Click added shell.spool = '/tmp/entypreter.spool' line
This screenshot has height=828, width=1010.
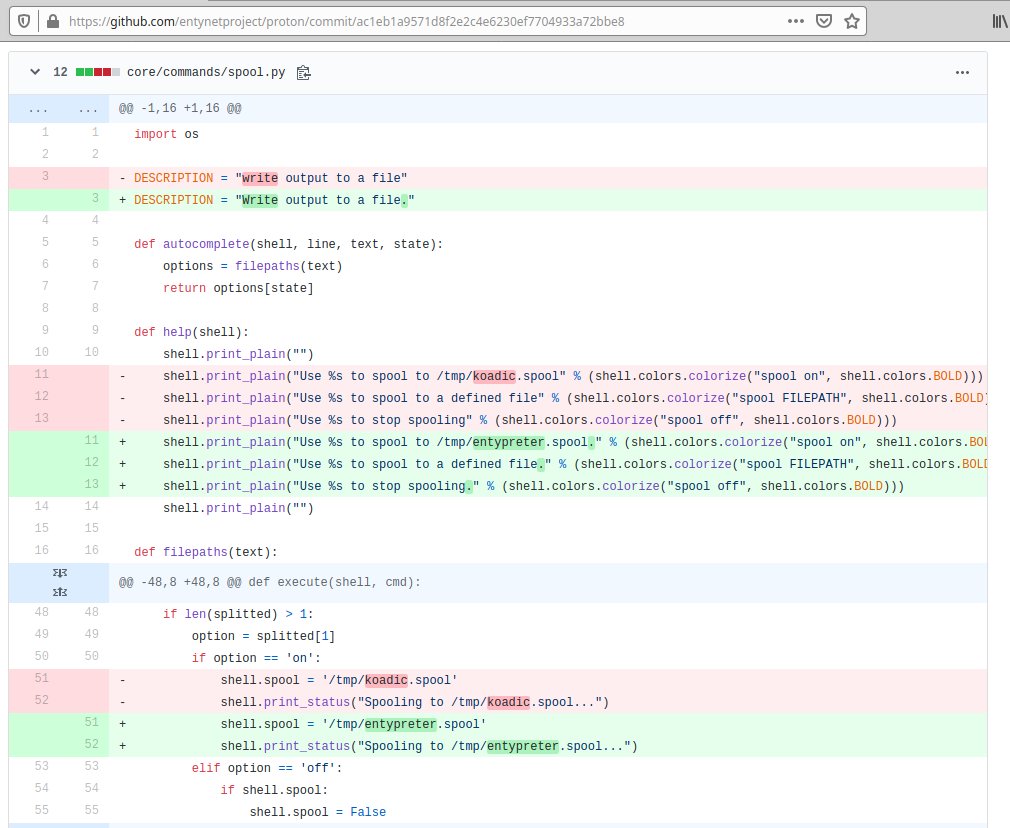498,724
